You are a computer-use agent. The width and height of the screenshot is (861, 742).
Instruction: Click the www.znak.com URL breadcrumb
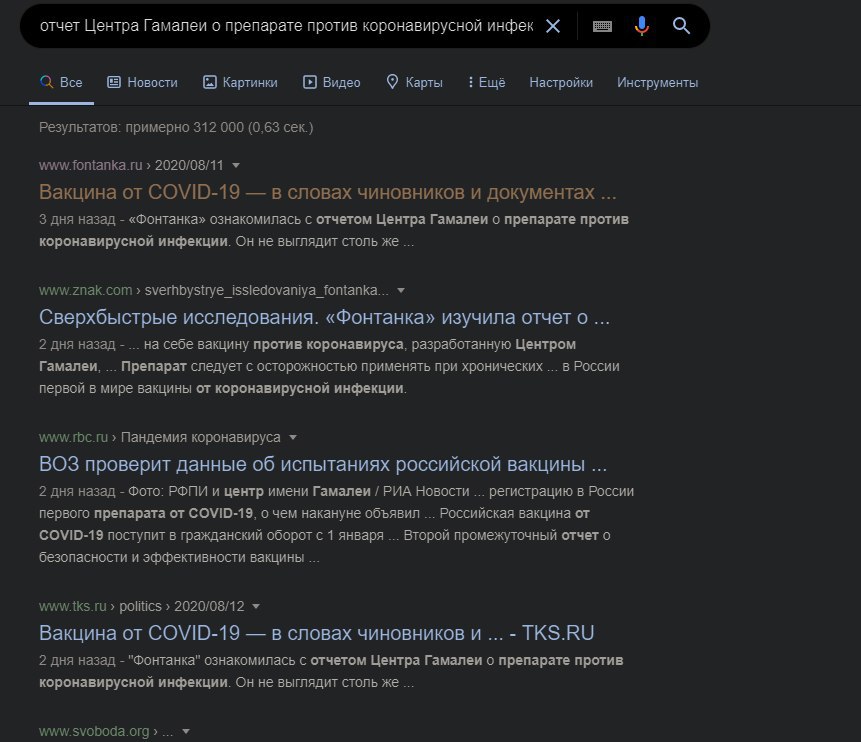click(x=214, y=291)
